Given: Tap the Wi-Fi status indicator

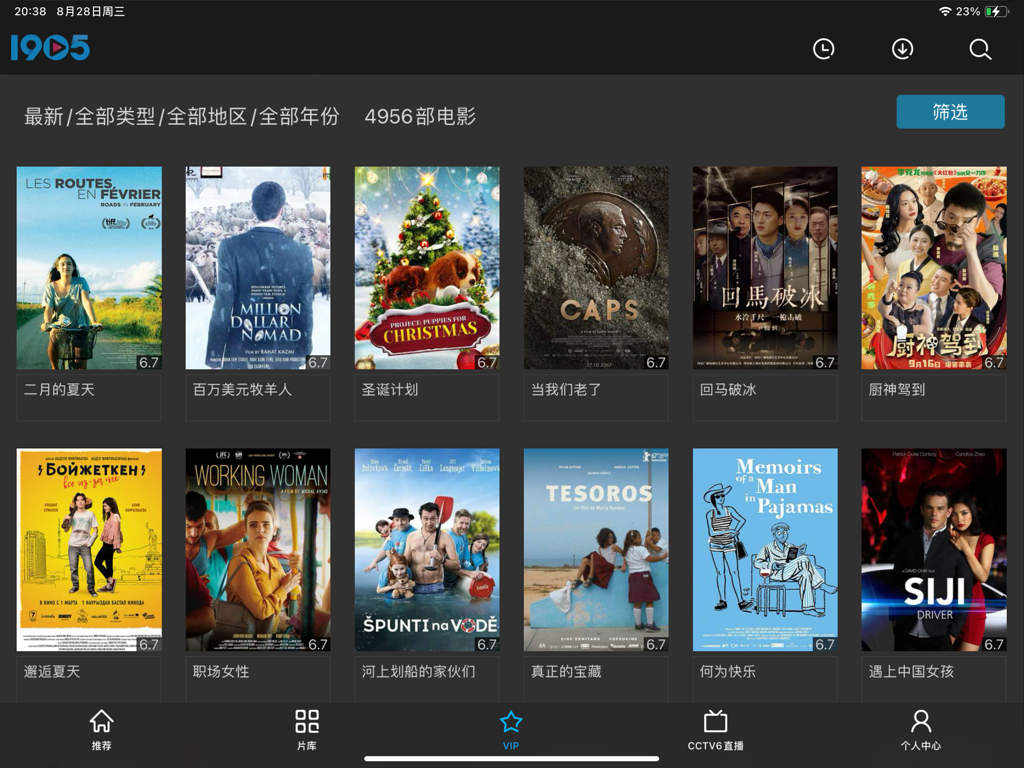Looking at the screenshot, I should click(947, 13).
